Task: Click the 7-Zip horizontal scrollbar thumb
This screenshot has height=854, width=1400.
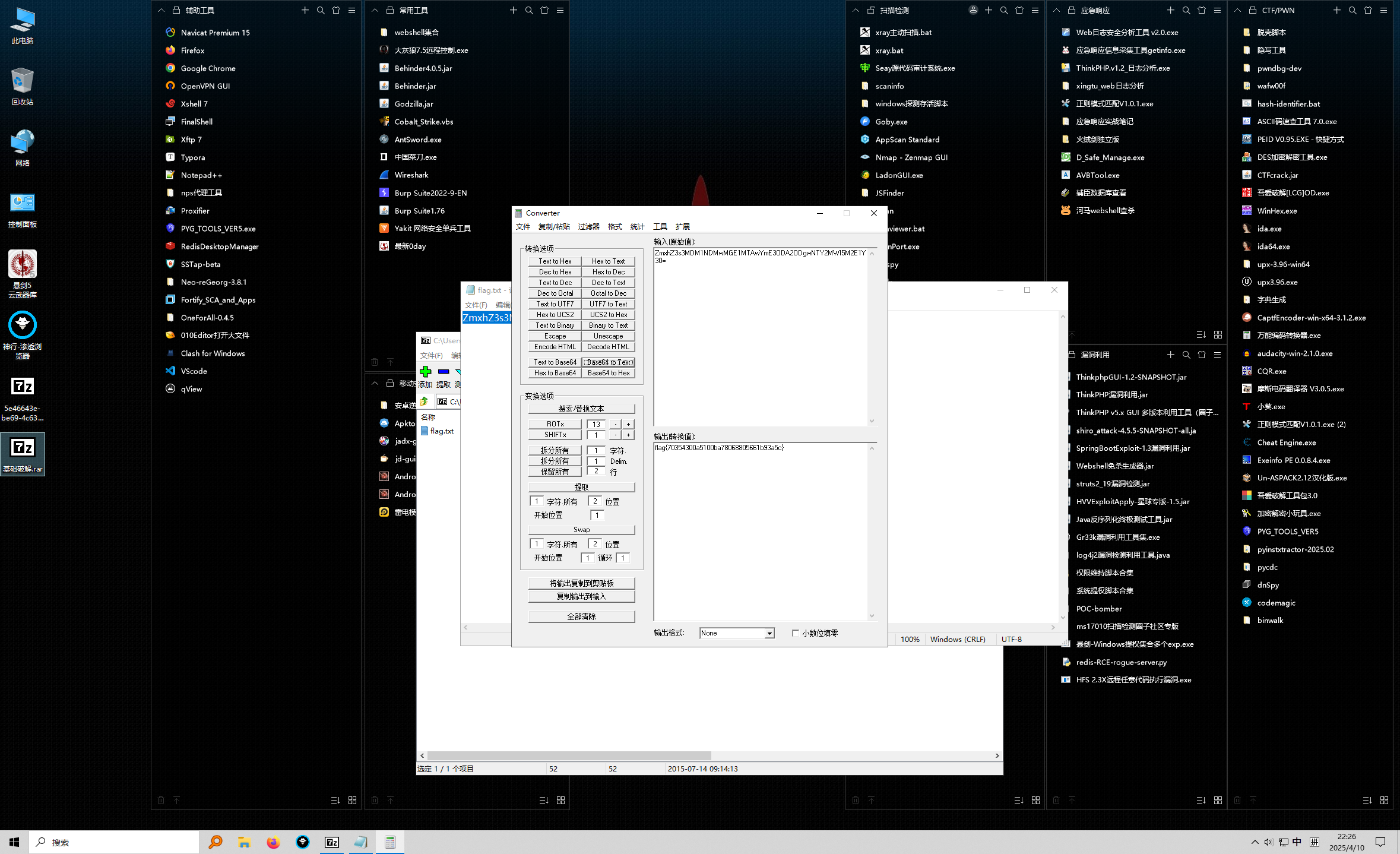Action: point(569,755)
